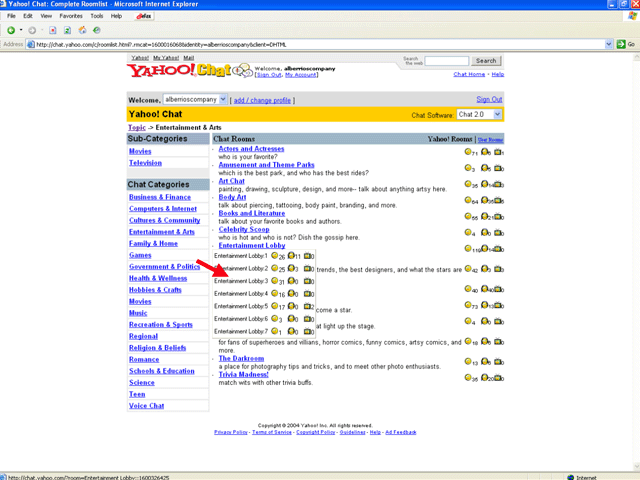This screenshot has width=640, height=480.
Task: Open the Edit menu
Action: (28, 16)
